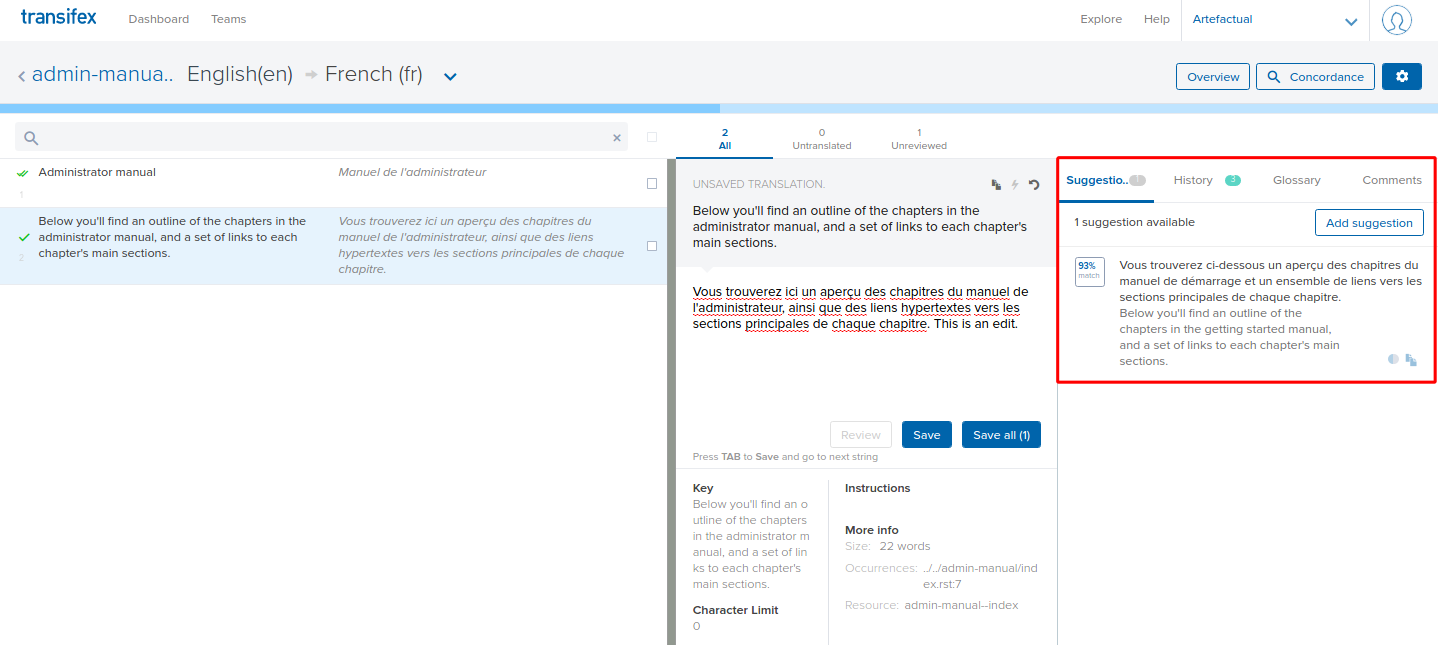Click the machine translate lightning icon

point(1014,185)
